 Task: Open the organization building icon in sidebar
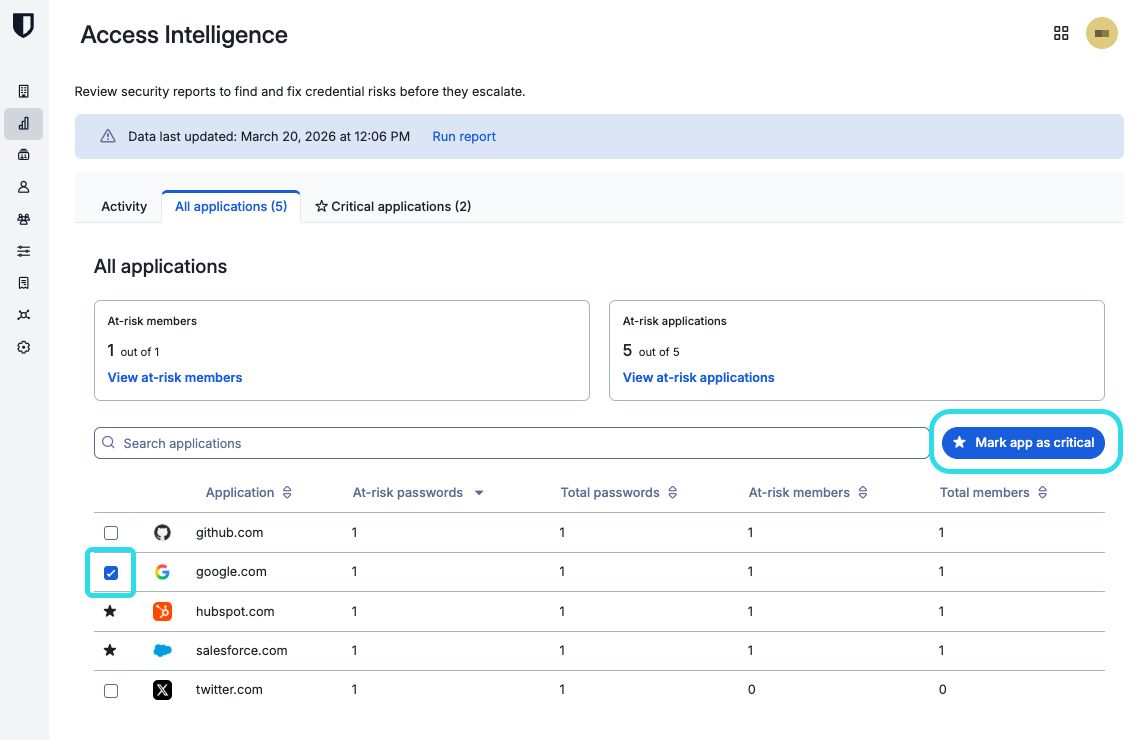24,91
